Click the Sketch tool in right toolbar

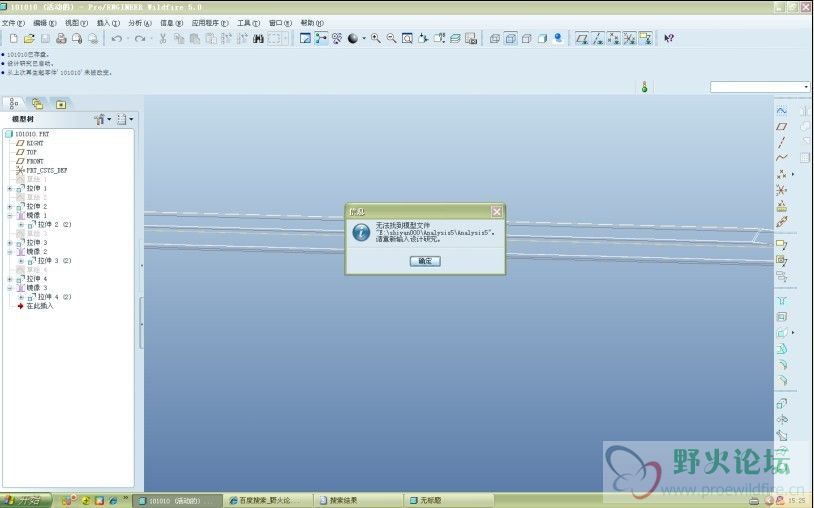pyautogui.click(x=781, y=111)
